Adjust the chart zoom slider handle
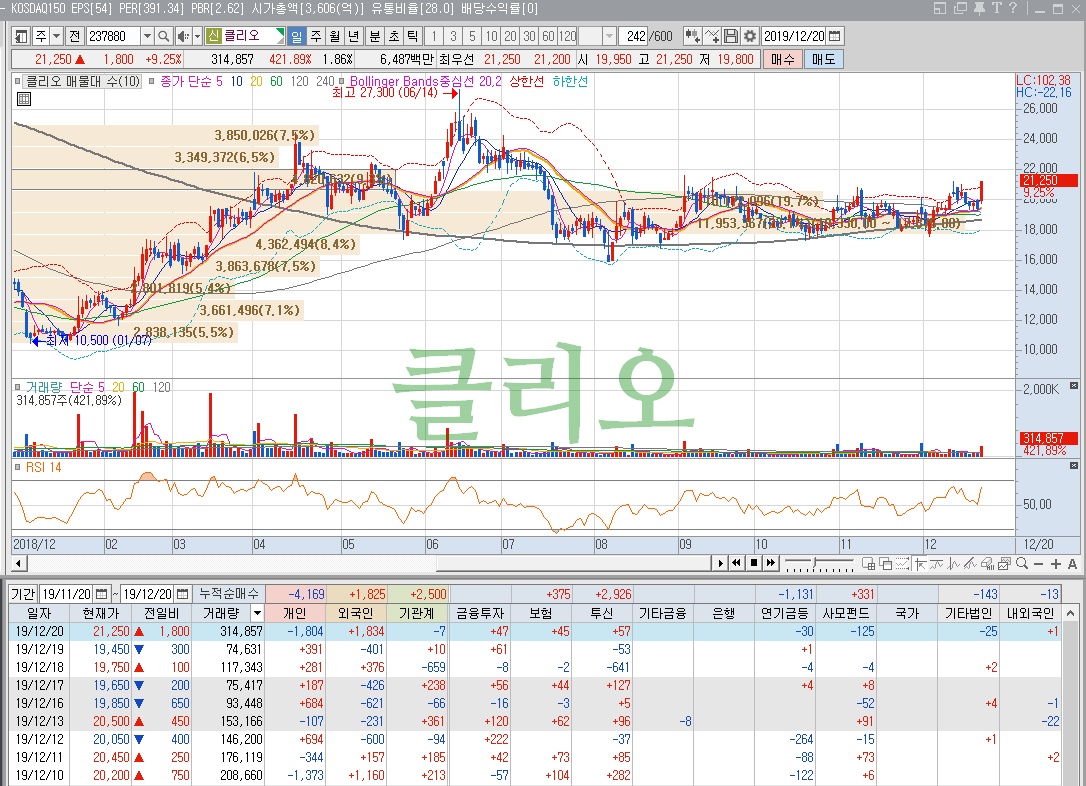This screenshot has height=786, width=1086. coord(816,562)
